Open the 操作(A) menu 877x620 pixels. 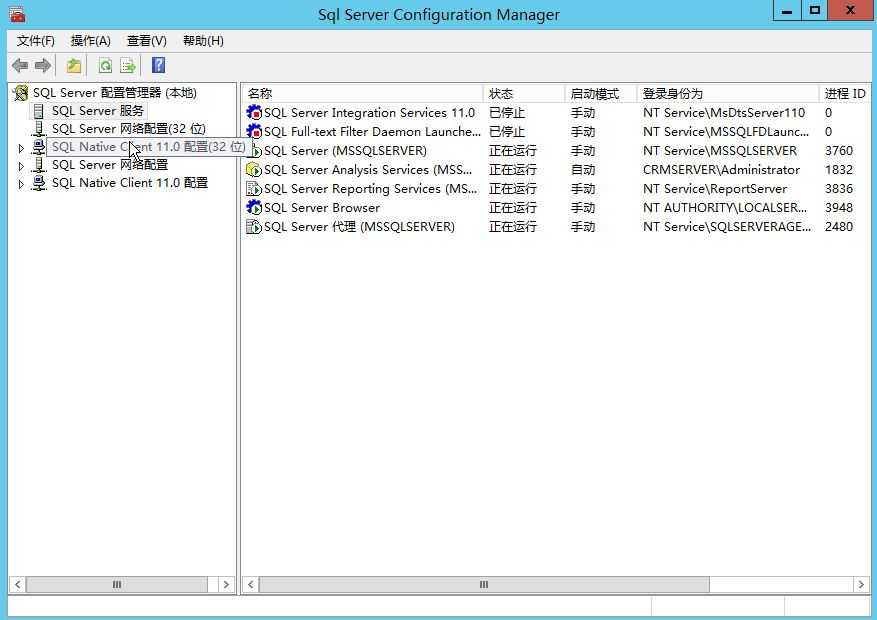pyautogui.click(x=91, y=41)
